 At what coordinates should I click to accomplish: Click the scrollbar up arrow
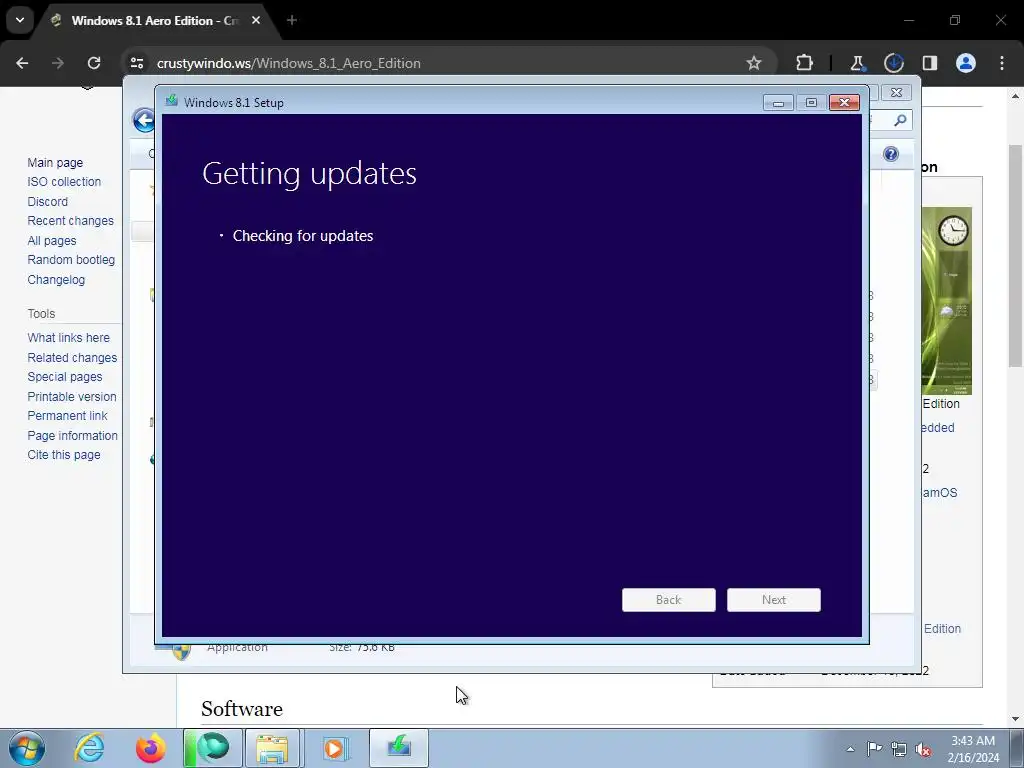click(1015, 95)
